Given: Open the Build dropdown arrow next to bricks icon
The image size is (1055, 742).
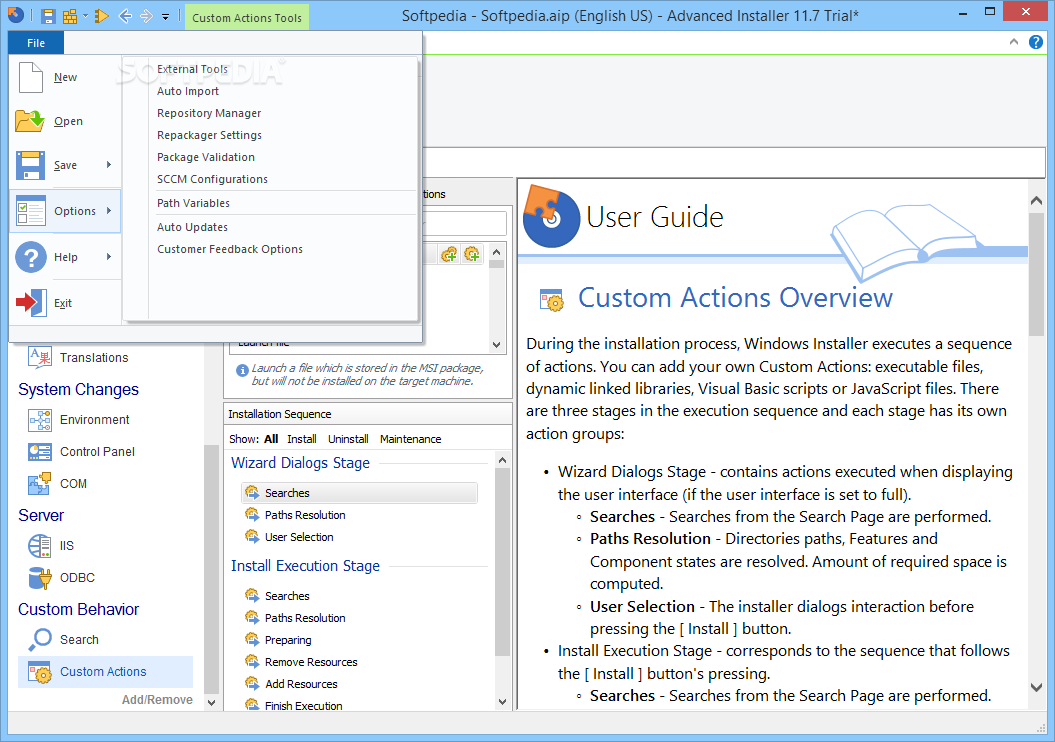Looking at the screenshot, I should (85, 16).
